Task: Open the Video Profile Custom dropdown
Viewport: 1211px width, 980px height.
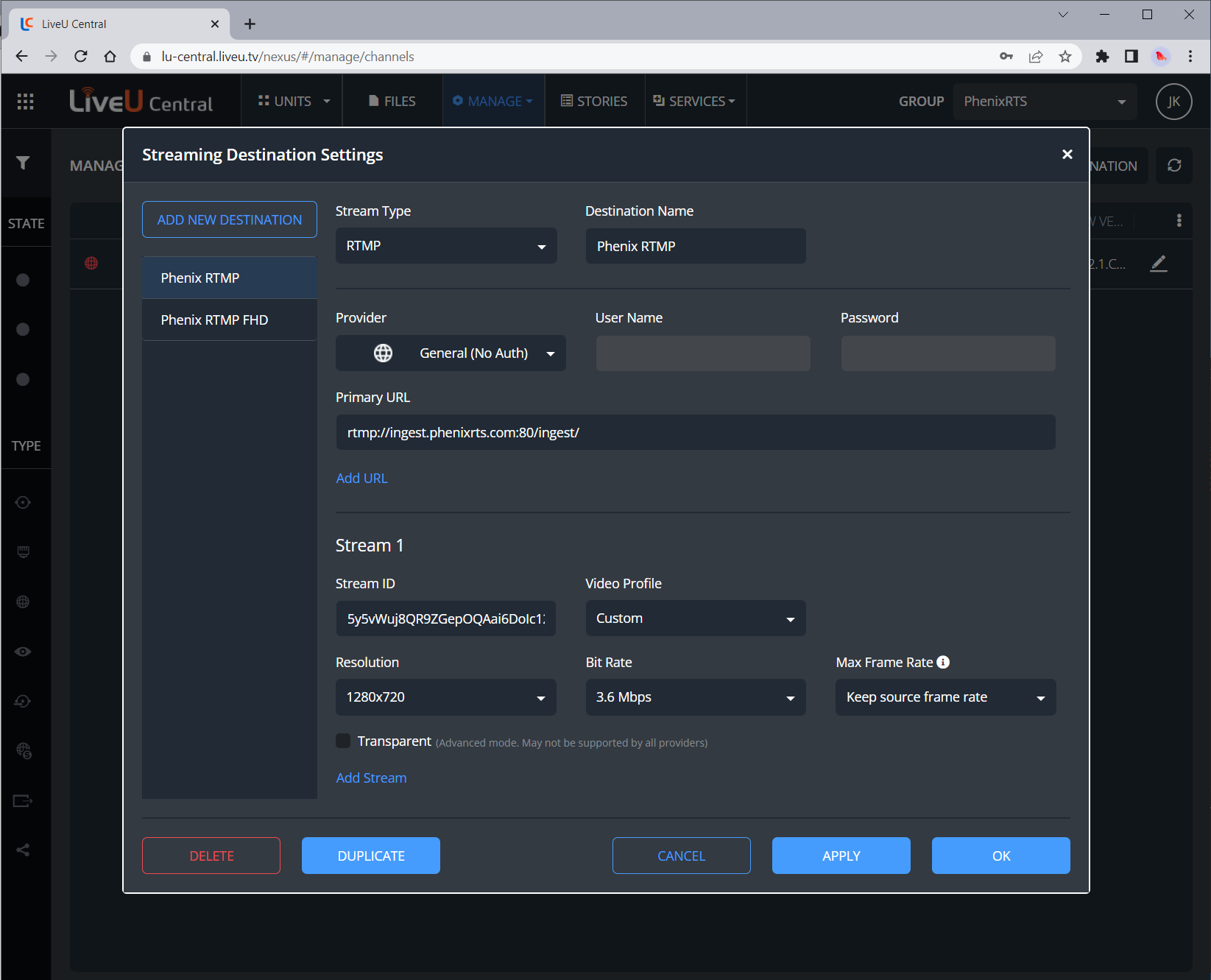Action: click(696, 618)
